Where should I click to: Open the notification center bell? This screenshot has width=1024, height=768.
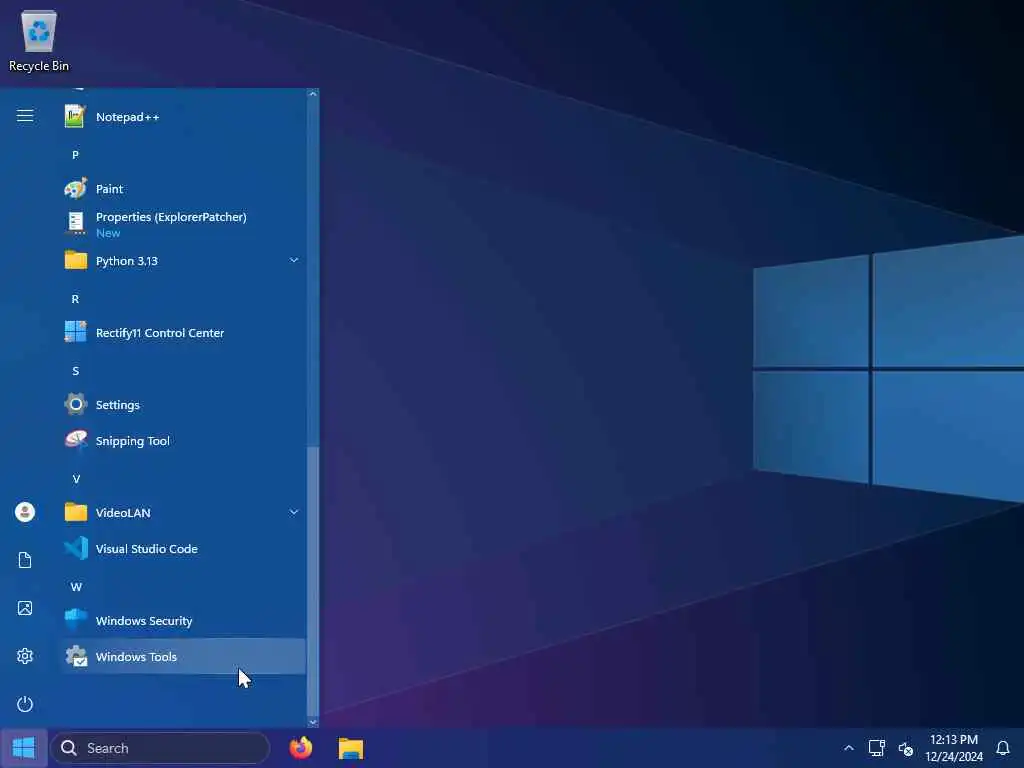point(1002,748)
